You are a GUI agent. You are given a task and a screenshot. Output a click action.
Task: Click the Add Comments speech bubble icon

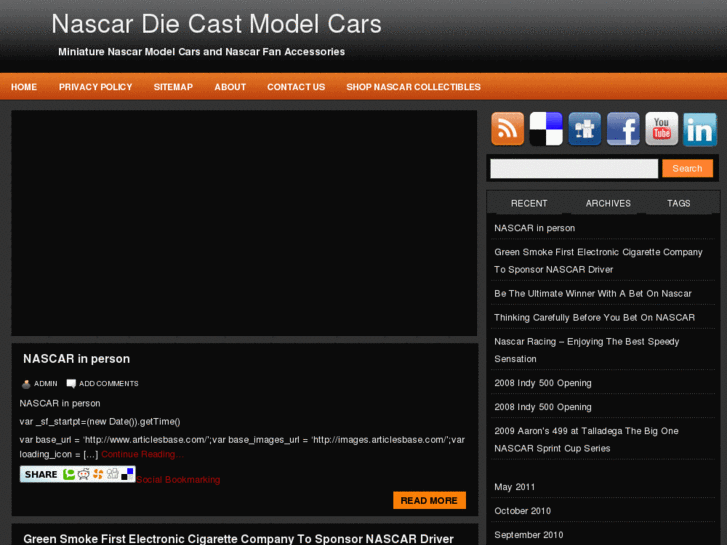[71, 384]
